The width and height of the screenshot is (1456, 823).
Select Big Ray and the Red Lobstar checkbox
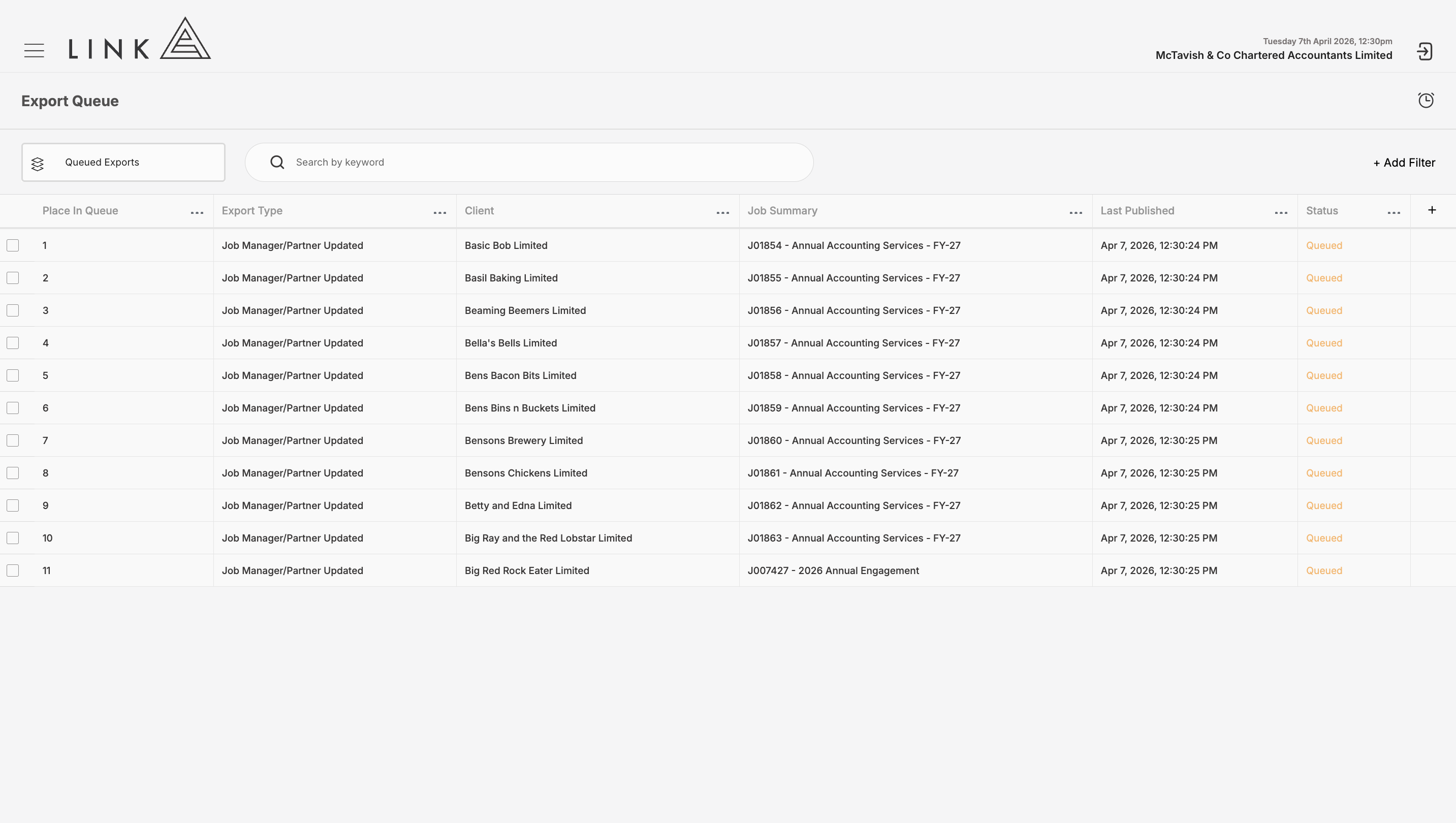(x=12, y=538)
